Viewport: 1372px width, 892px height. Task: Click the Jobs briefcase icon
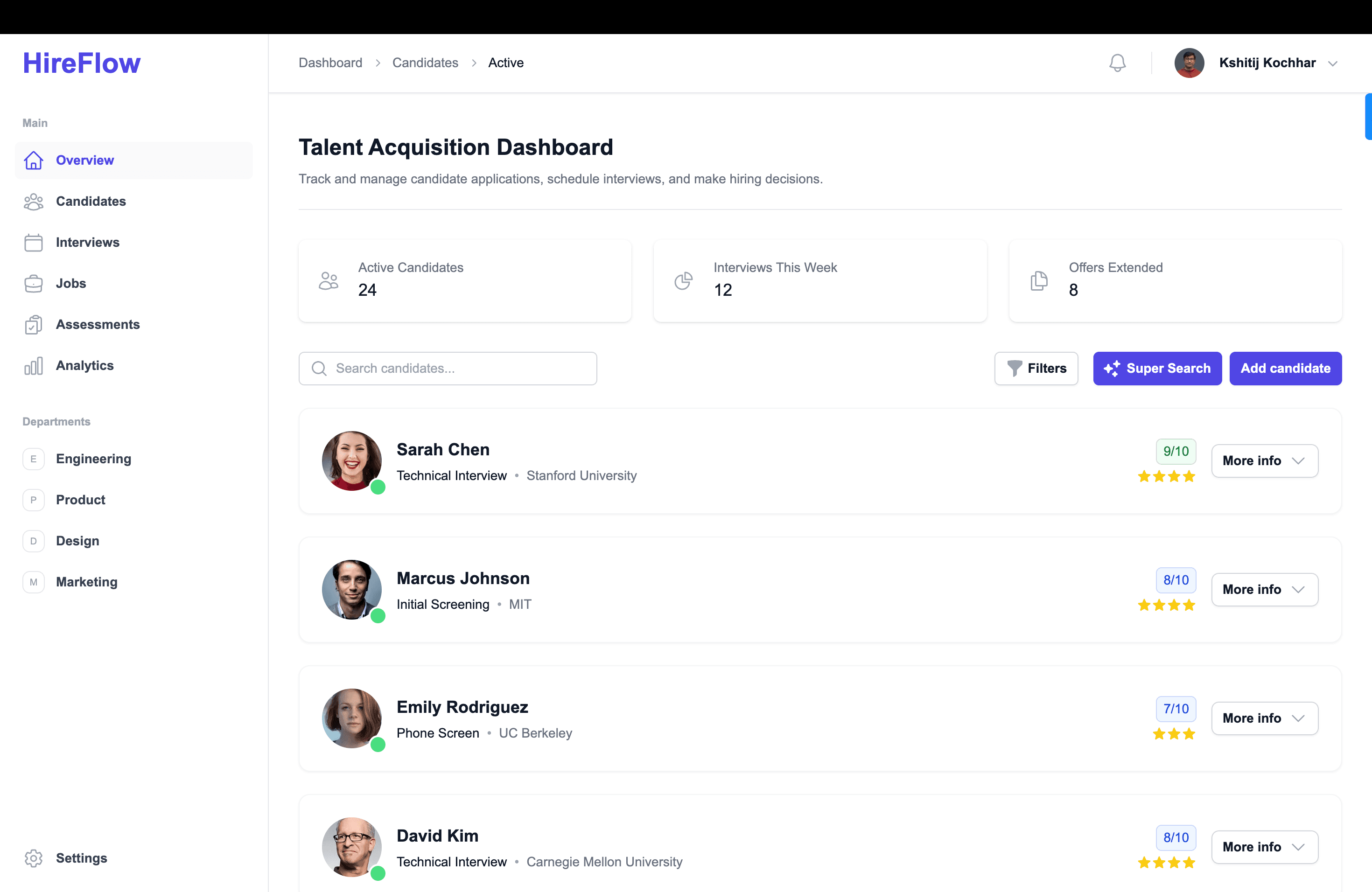click(34, 284)
